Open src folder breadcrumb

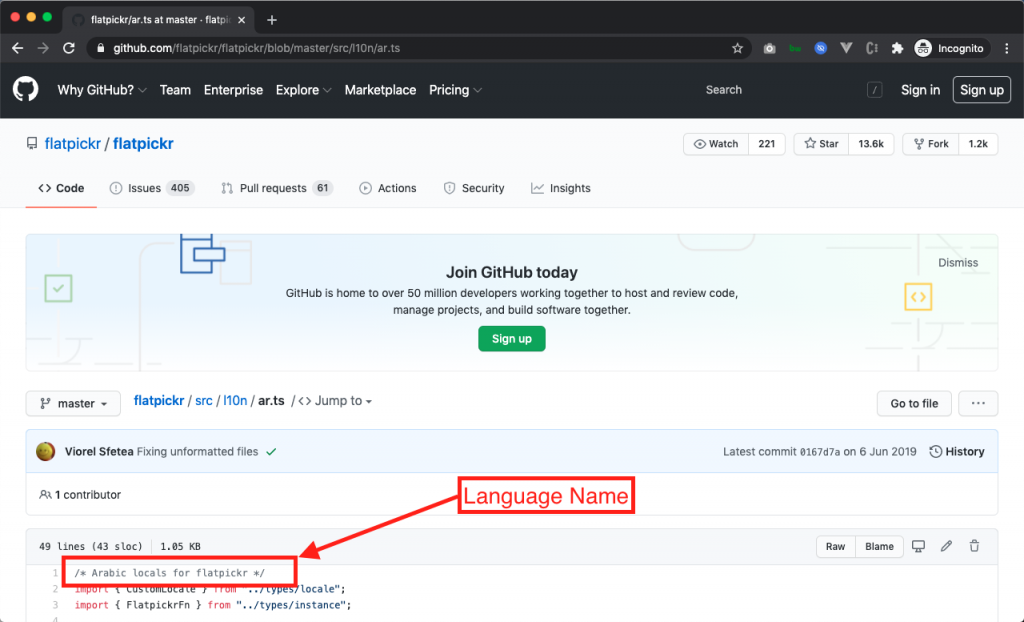pos(204,401)
